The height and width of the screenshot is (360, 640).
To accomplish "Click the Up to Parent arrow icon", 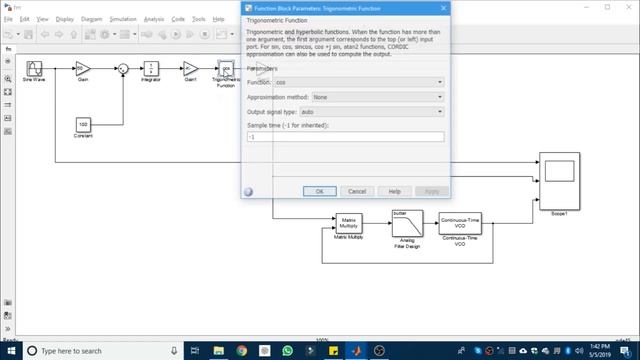I will tap(73, 35).
